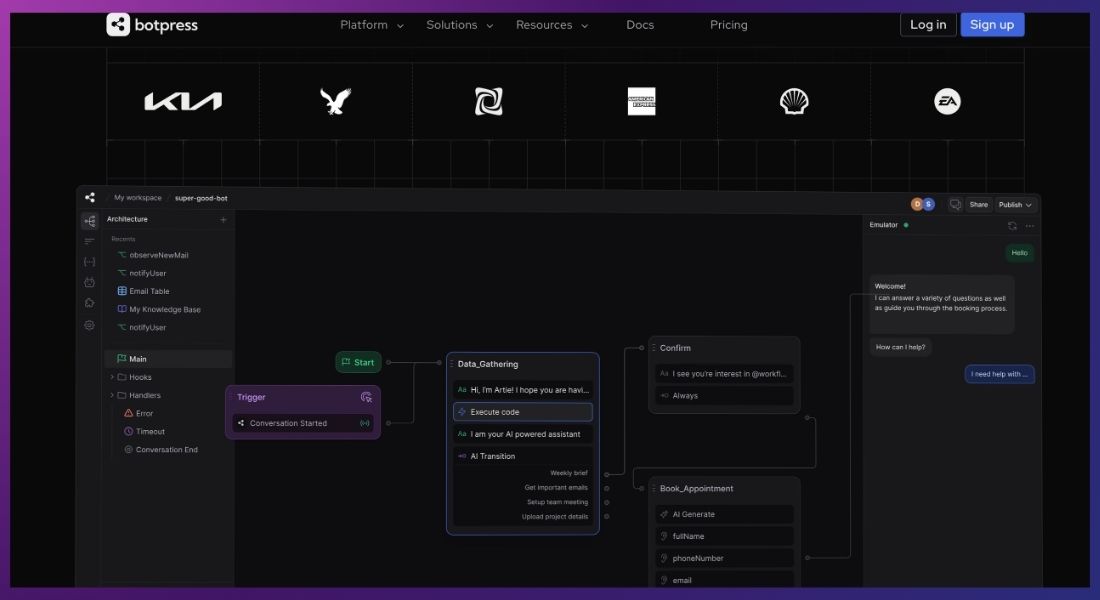Add item with Architecture plus icon
Screen dimensions: 1100x600
tap(223, 220)
